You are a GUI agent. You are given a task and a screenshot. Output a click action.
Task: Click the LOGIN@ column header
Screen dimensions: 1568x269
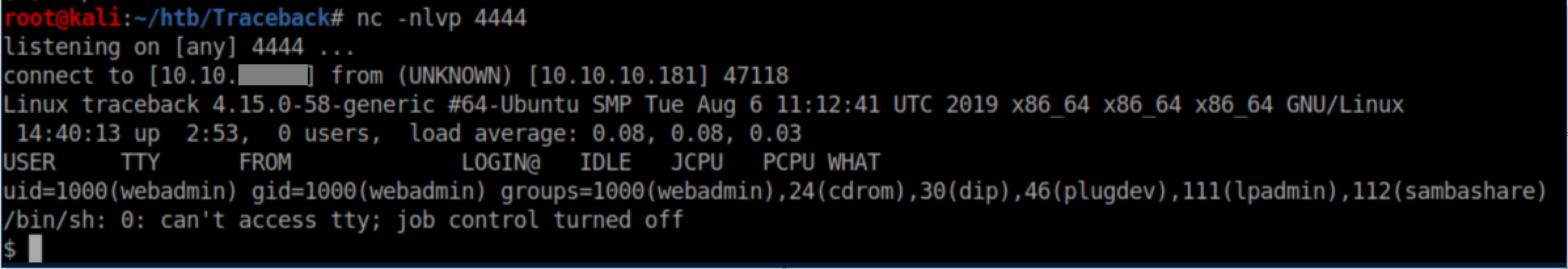[x=500, y=163]
